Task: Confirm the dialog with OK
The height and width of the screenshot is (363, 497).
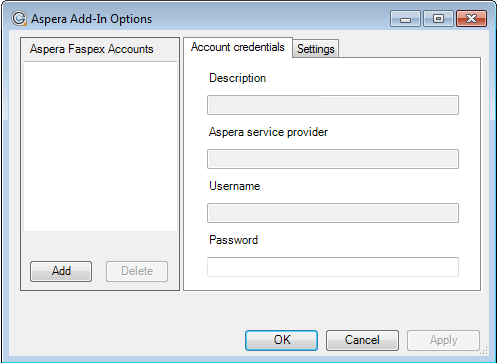Action: pyautogui.click(x=281, y=340)
